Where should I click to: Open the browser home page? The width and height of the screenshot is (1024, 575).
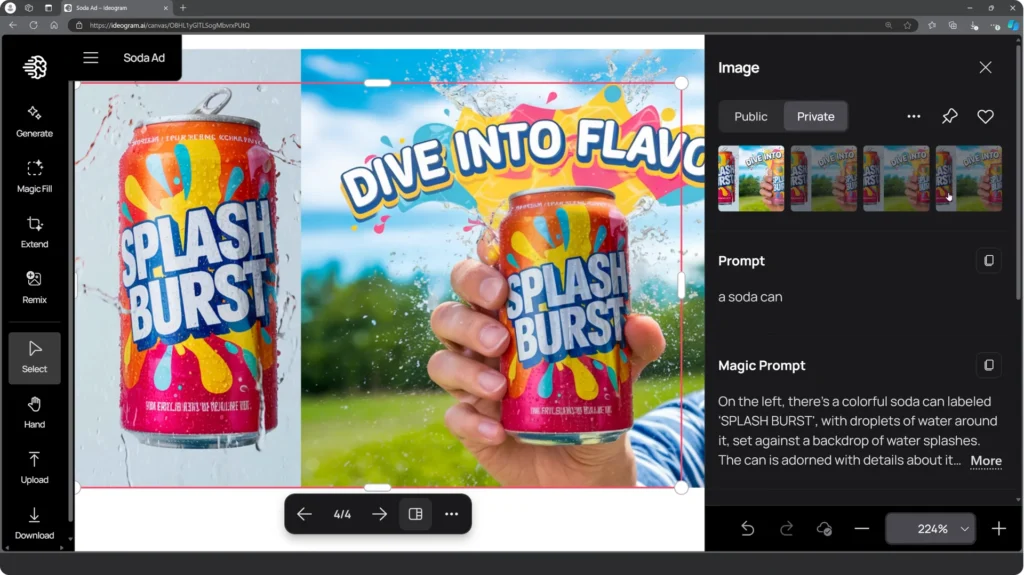click(x=54, y=25)
